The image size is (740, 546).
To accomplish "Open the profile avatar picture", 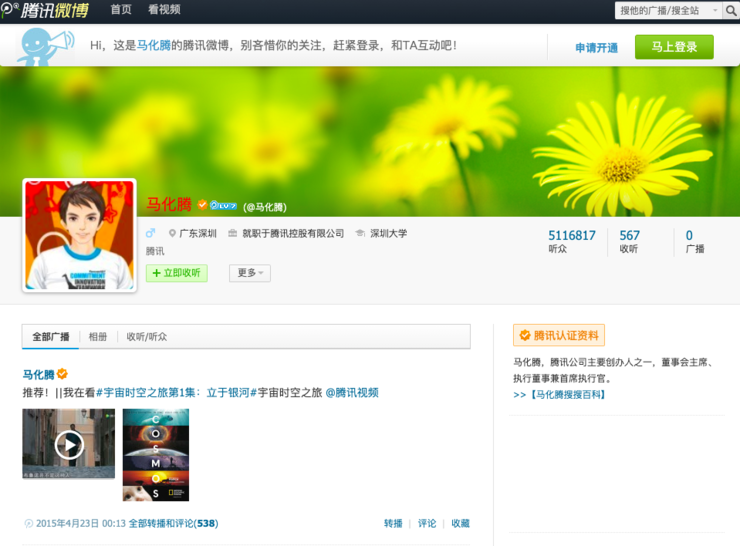I will pos(79,235).
